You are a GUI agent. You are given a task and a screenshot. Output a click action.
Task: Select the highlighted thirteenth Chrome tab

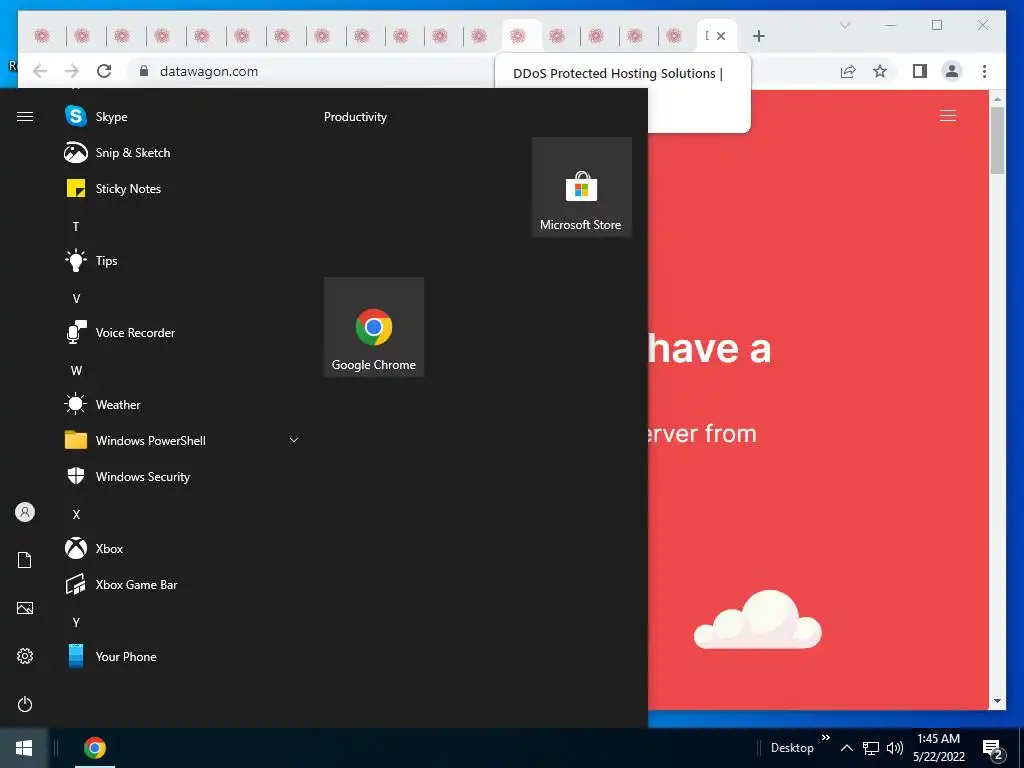519,36
